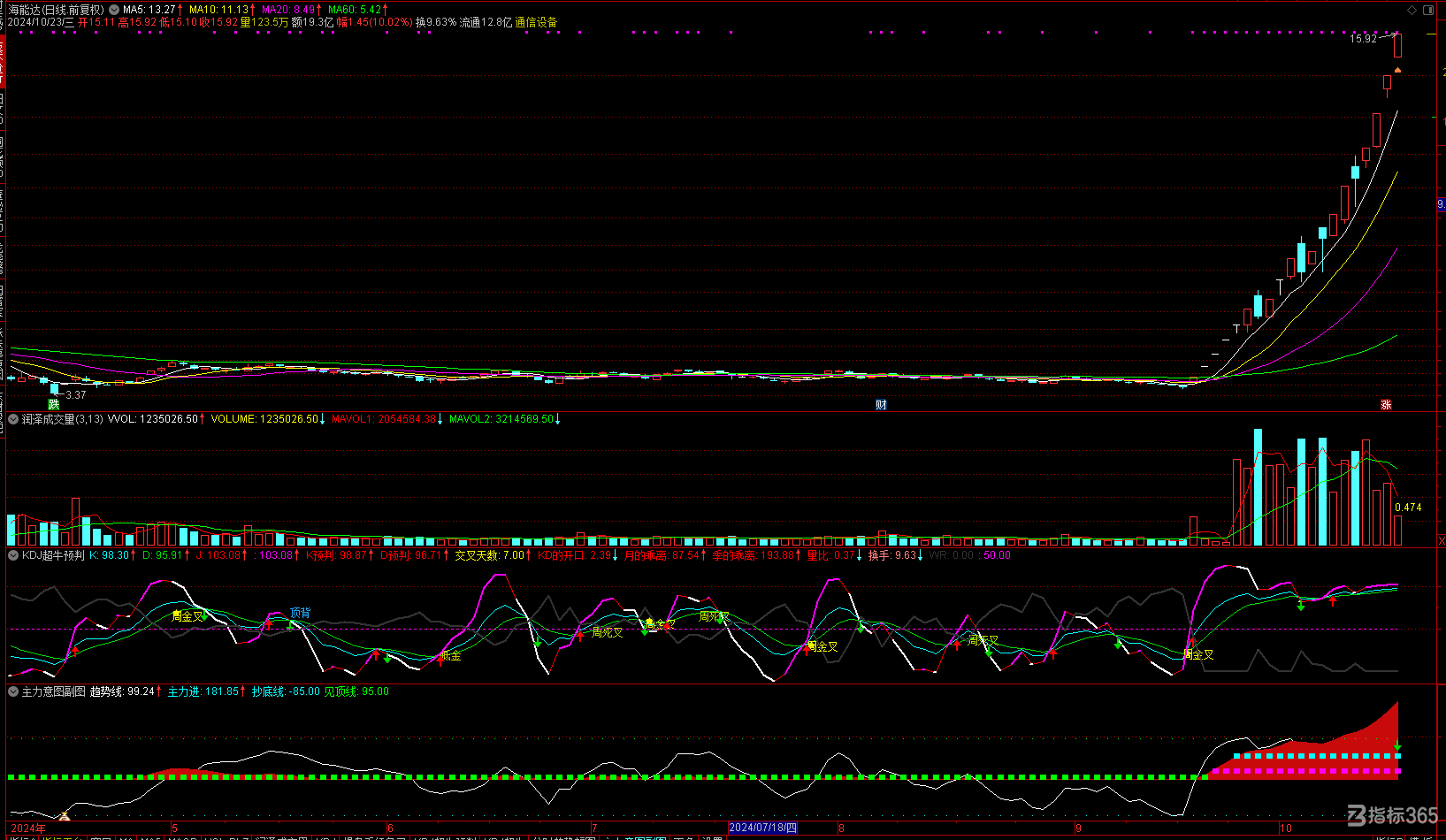Viewport: 1446px width, 840px height.
Task: Click the last 周金叉 label near the 10 month mark
Action: coord(1198,654)
